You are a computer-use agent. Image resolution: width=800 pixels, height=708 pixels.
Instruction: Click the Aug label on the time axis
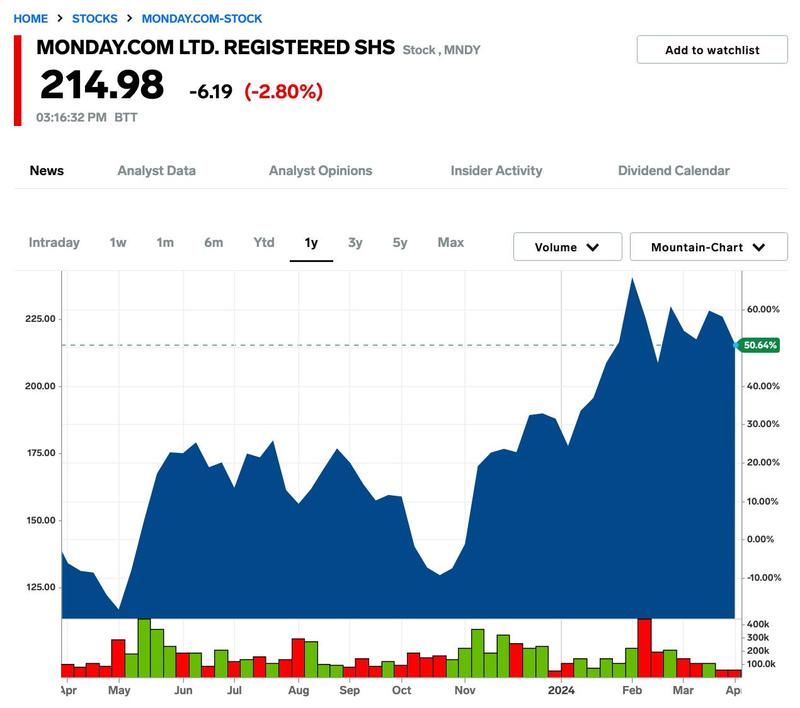pyautogui.click(x=298, y=691)
